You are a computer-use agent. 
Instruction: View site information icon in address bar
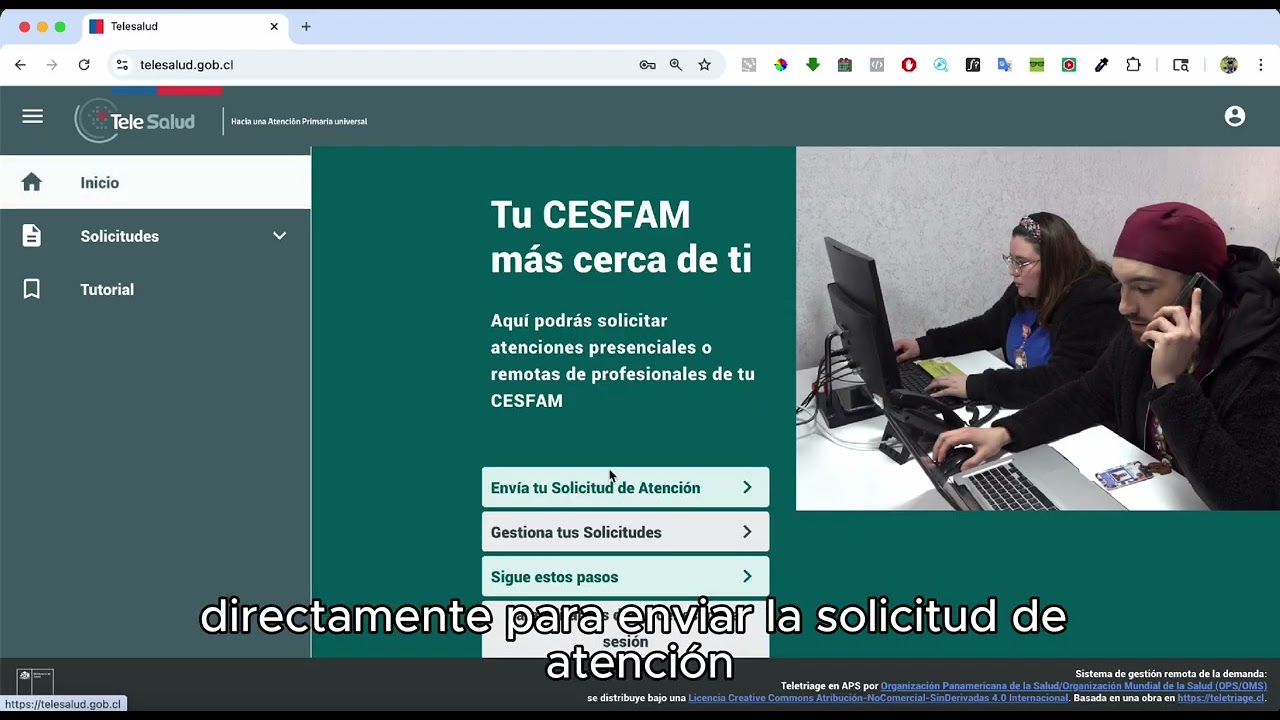122,65
